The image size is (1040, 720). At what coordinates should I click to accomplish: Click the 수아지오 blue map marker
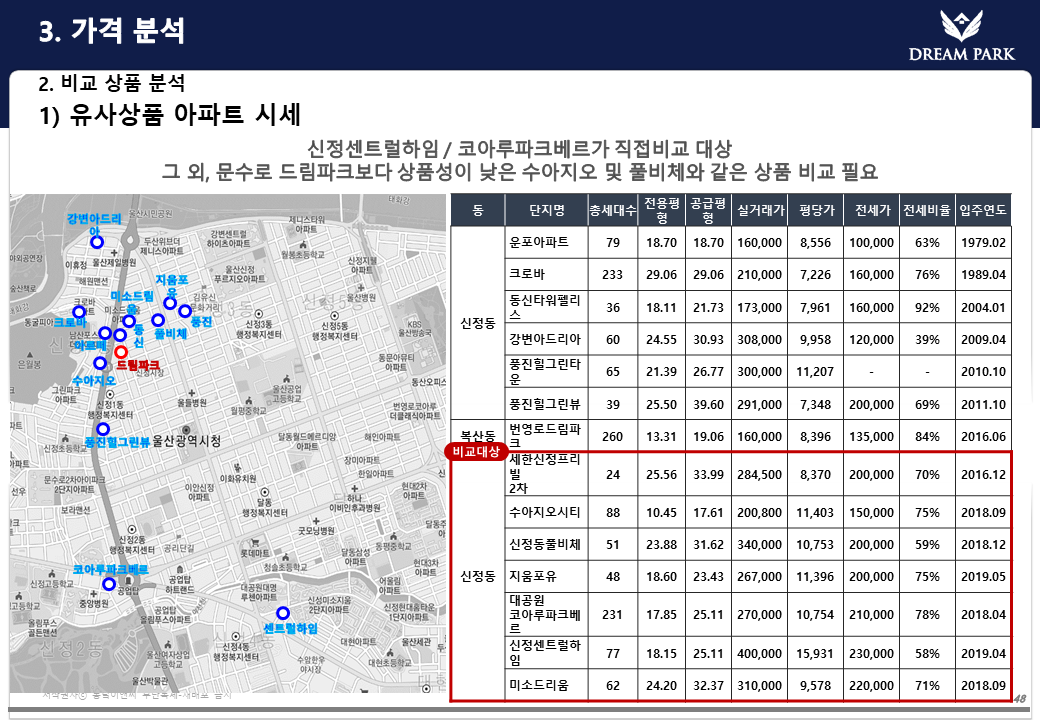pyautogui.click(x=99, y=363)
